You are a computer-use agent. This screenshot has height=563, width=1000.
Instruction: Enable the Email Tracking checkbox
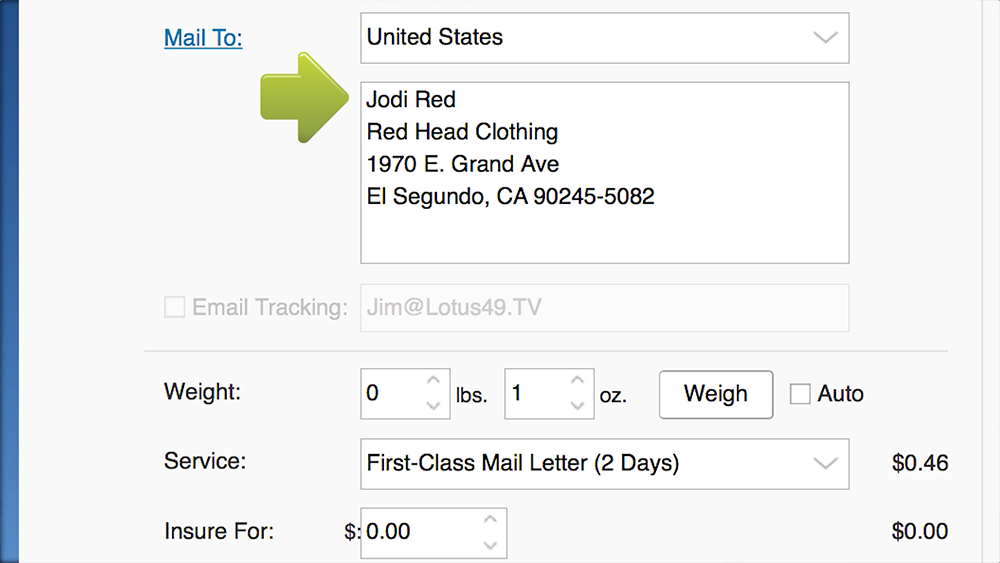[x=174, y=307]
